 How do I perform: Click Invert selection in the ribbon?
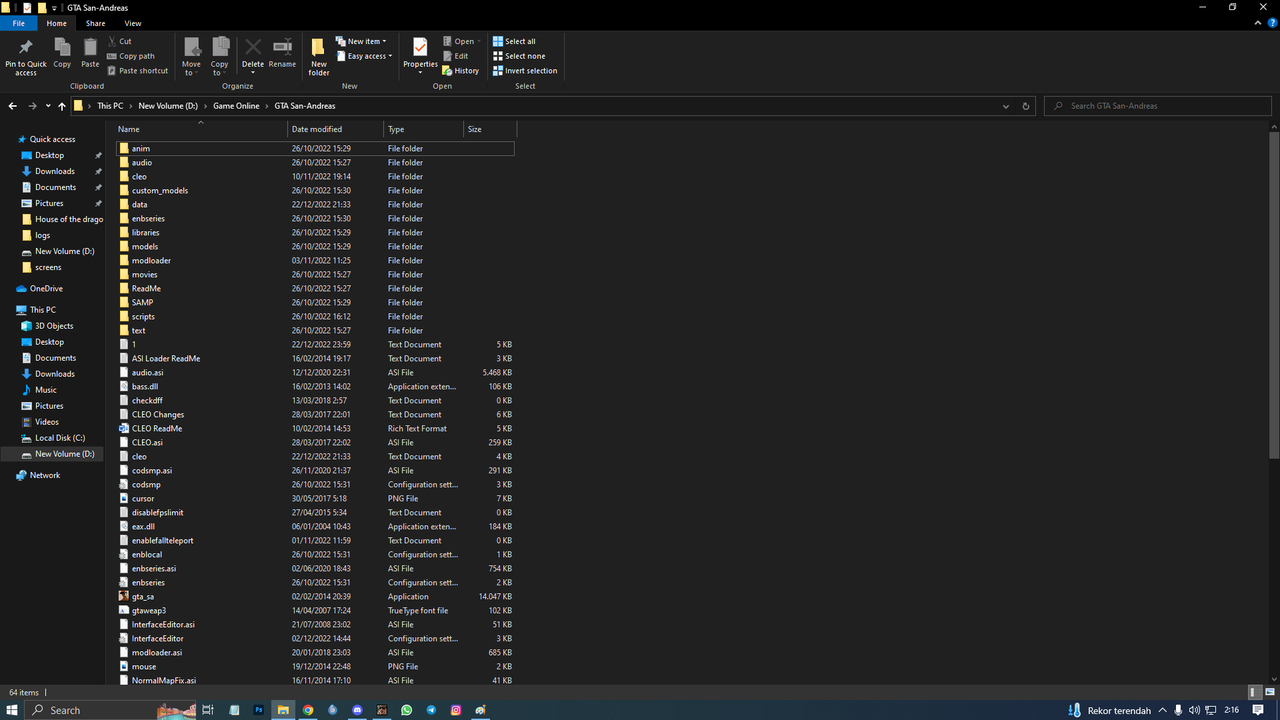click(x=525, y=71)
